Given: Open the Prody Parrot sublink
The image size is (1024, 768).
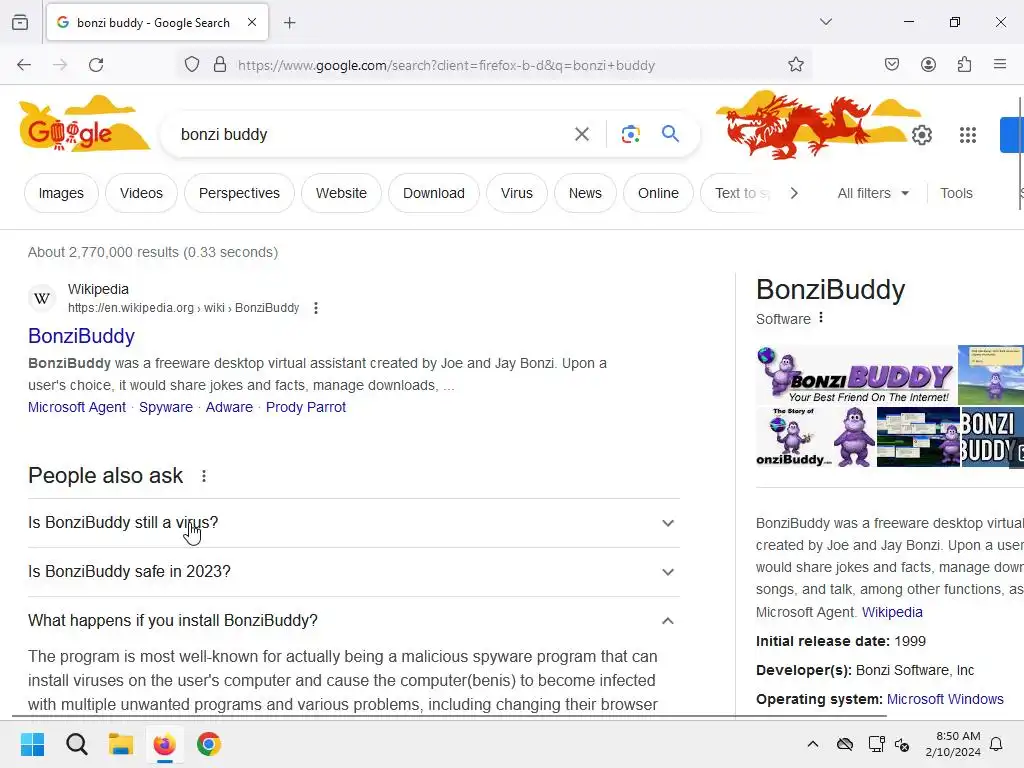Looking at the screenshot, I should click(306, 407).
